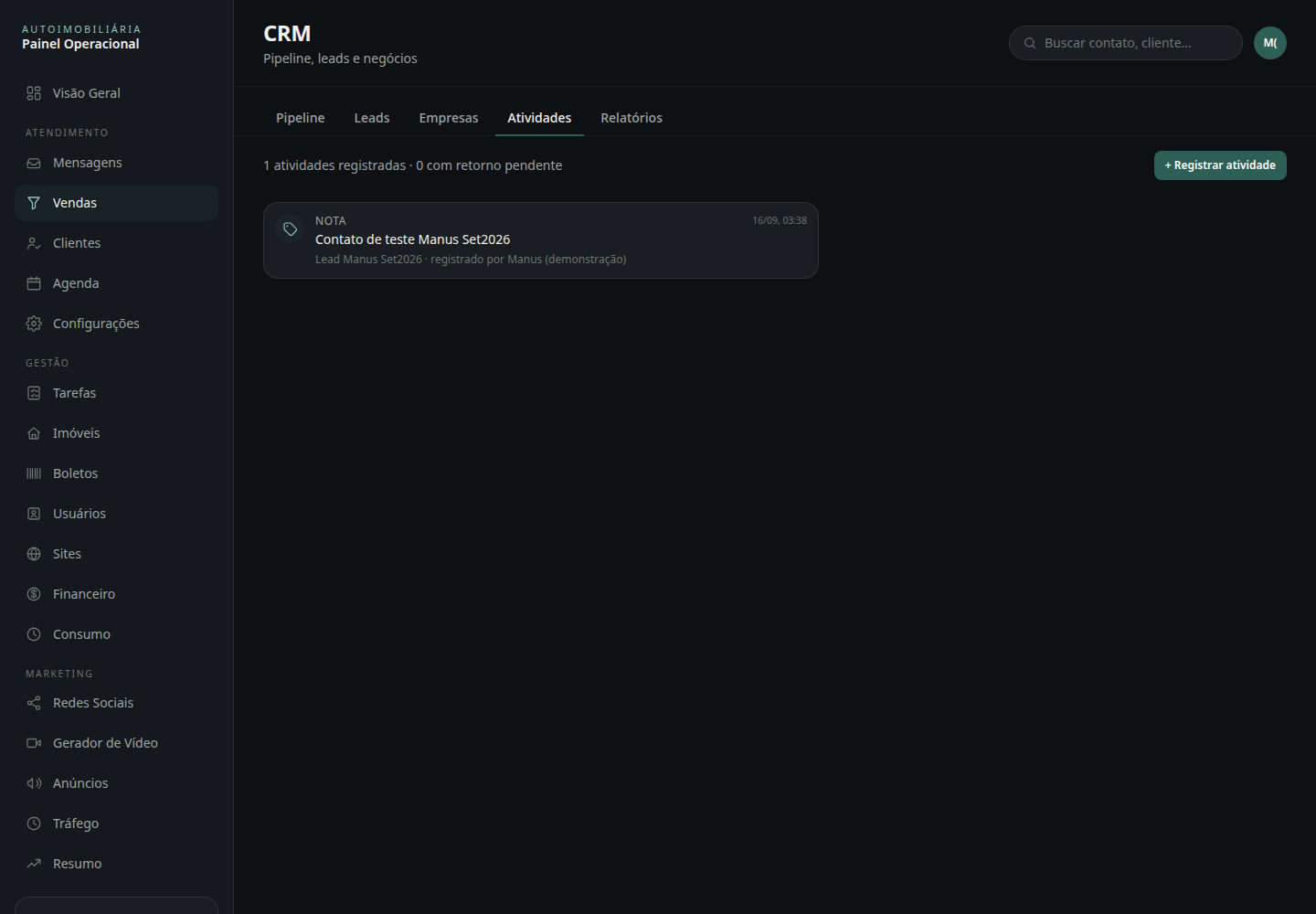
Task: Click the Configurações gear icon
Action: click(34, 324)
